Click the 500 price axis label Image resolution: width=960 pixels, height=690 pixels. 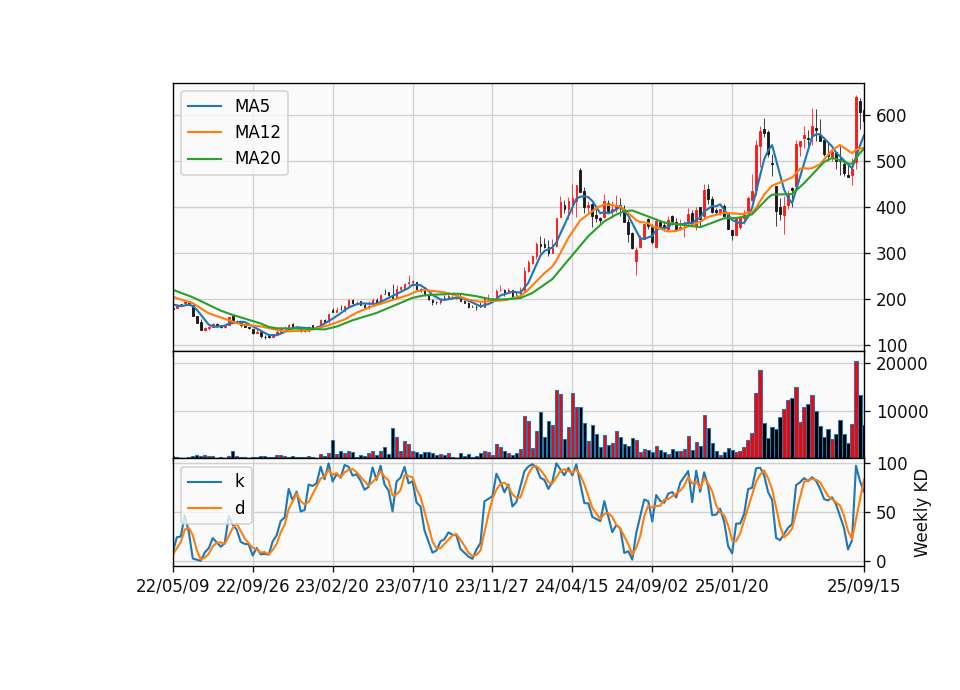click(891, 162)
